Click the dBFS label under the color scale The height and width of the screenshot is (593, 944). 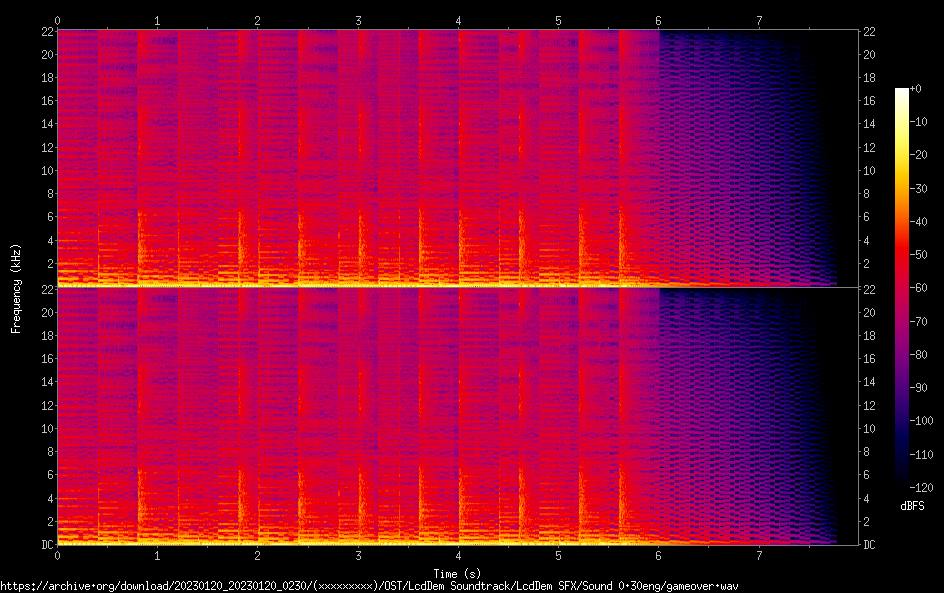[x=911, y=506]
